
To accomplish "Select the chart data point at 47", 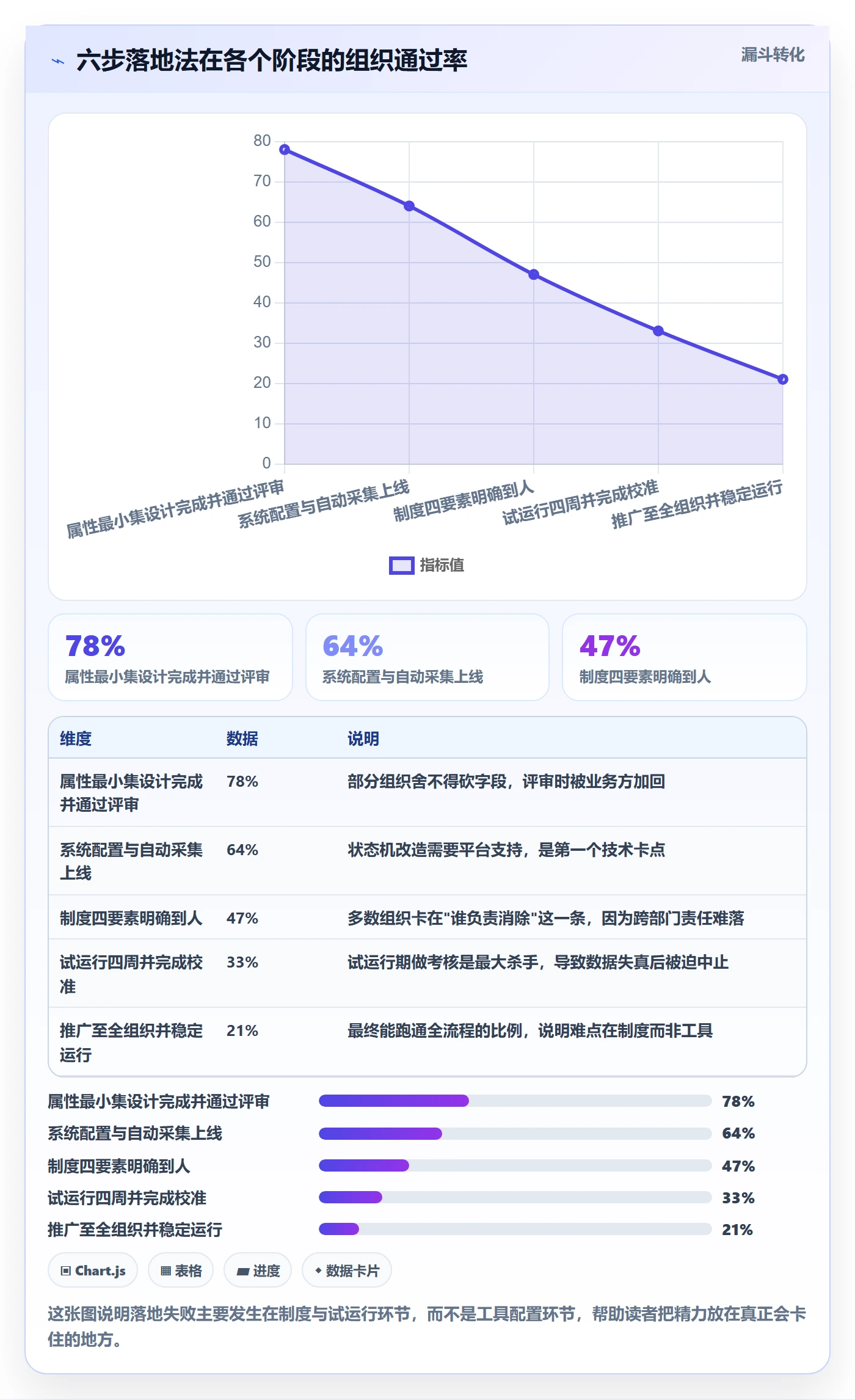I will 534,275.
